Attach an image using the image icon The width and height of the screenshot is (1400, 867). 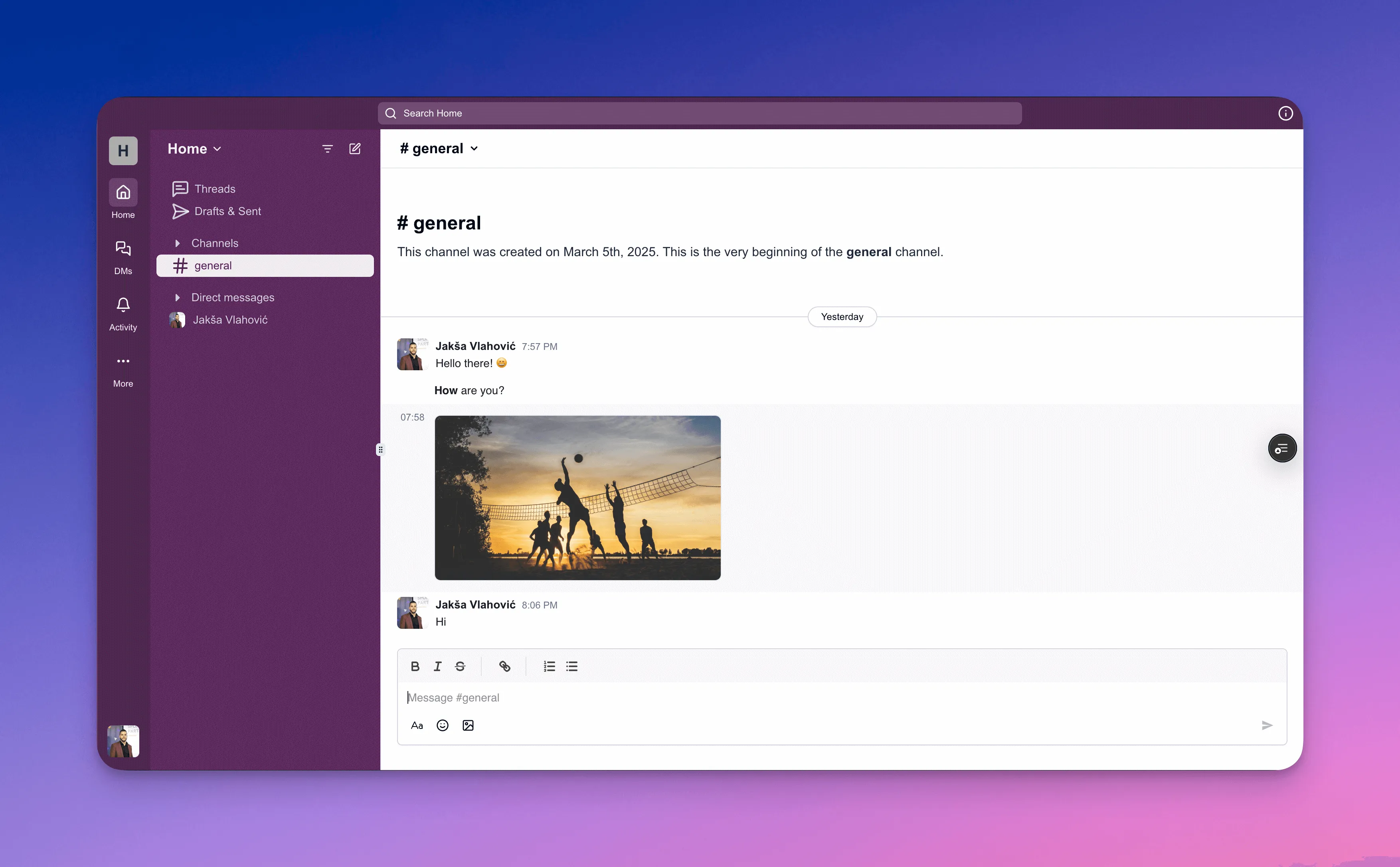(467, 725)
